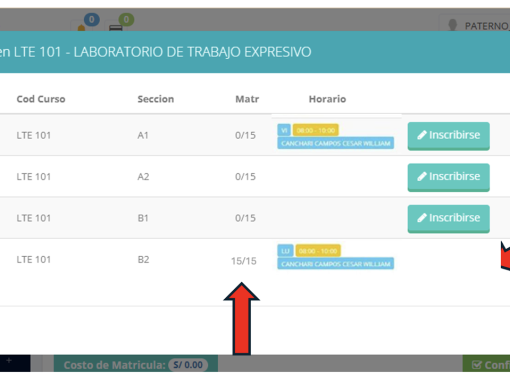
Task: Click the teacher name tag in the A1 row
Action: pyautogui.click(x=336, y=143)
